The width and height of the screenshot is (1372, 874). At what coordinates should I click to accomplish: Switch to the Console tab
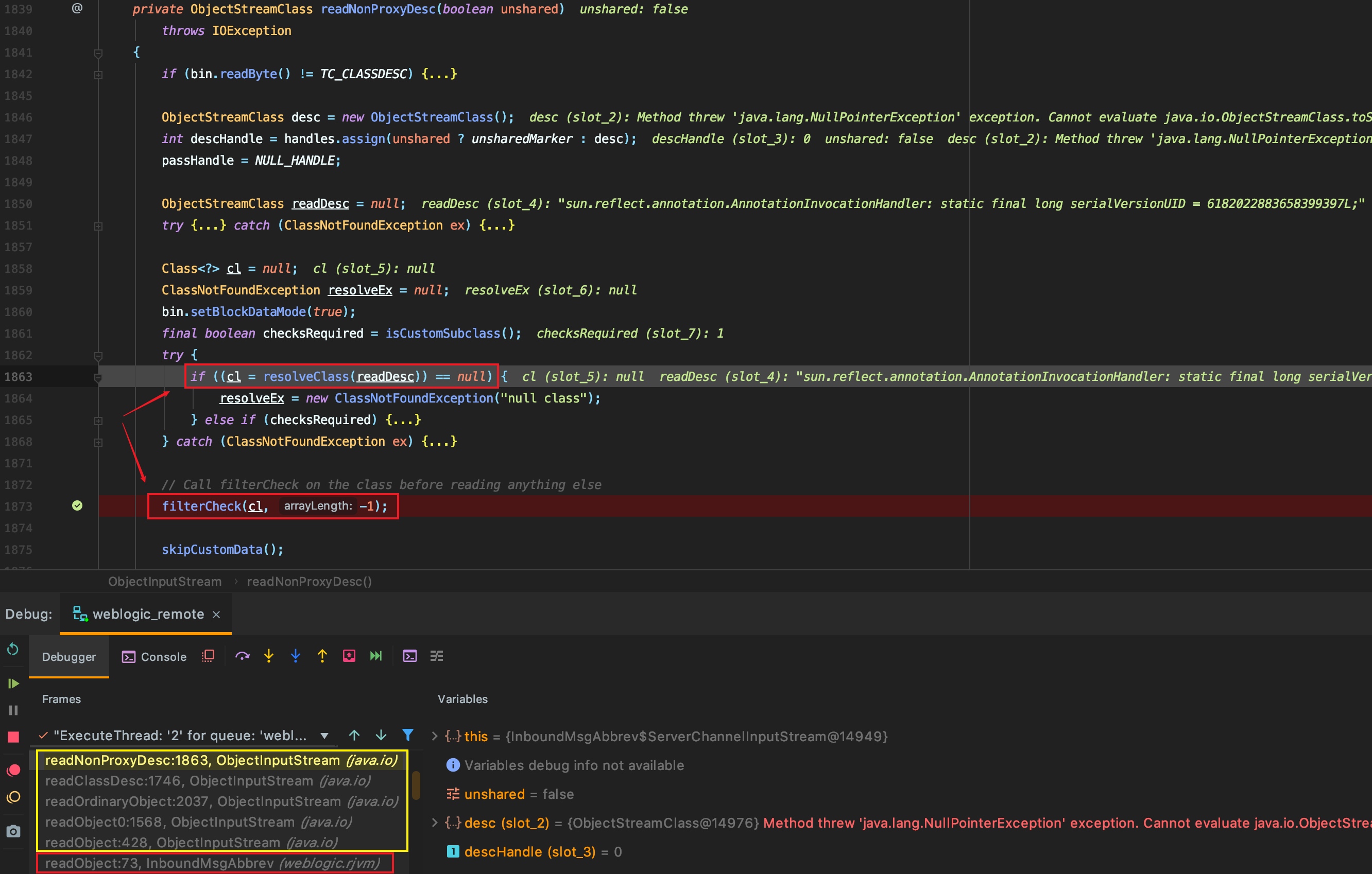tap(155, 656)
